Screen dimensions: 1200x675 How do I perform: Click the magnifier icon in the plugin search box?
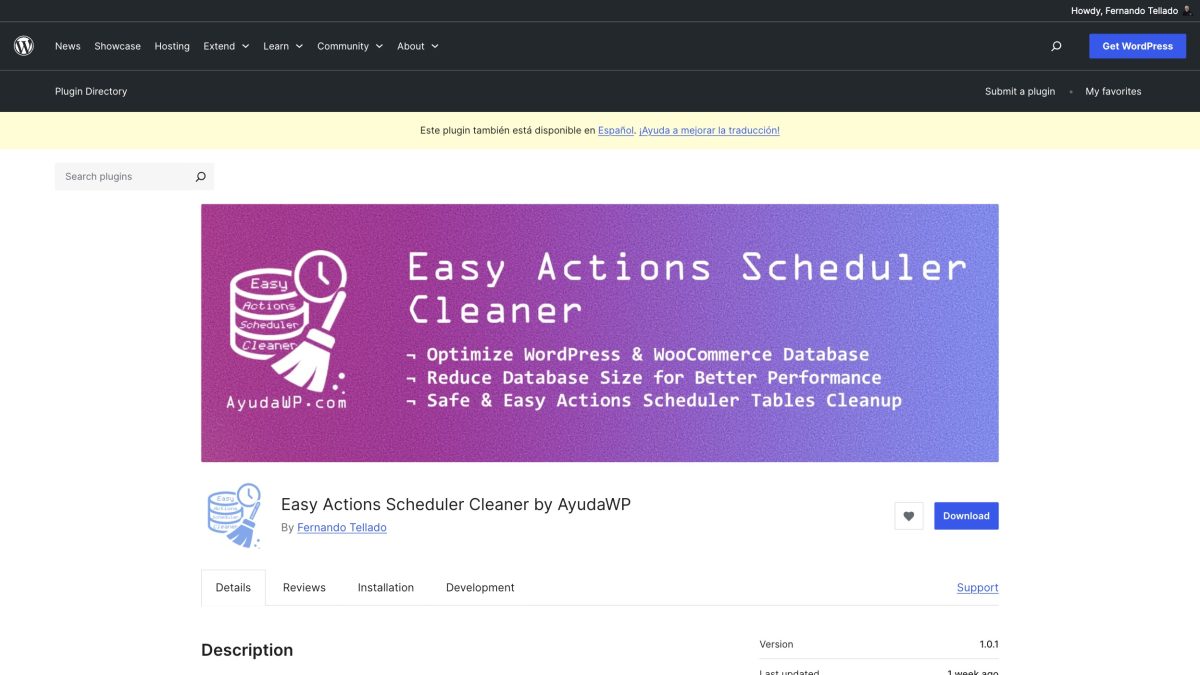pyautogui.click(x=200, y=176)
